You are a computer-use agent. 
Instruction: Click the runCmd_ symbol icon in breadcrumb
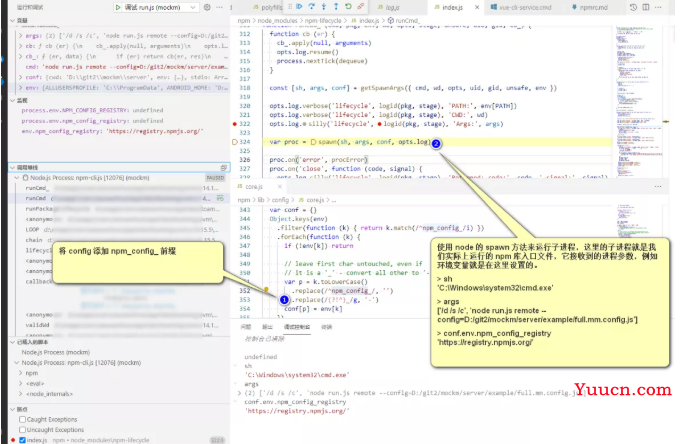391,20
